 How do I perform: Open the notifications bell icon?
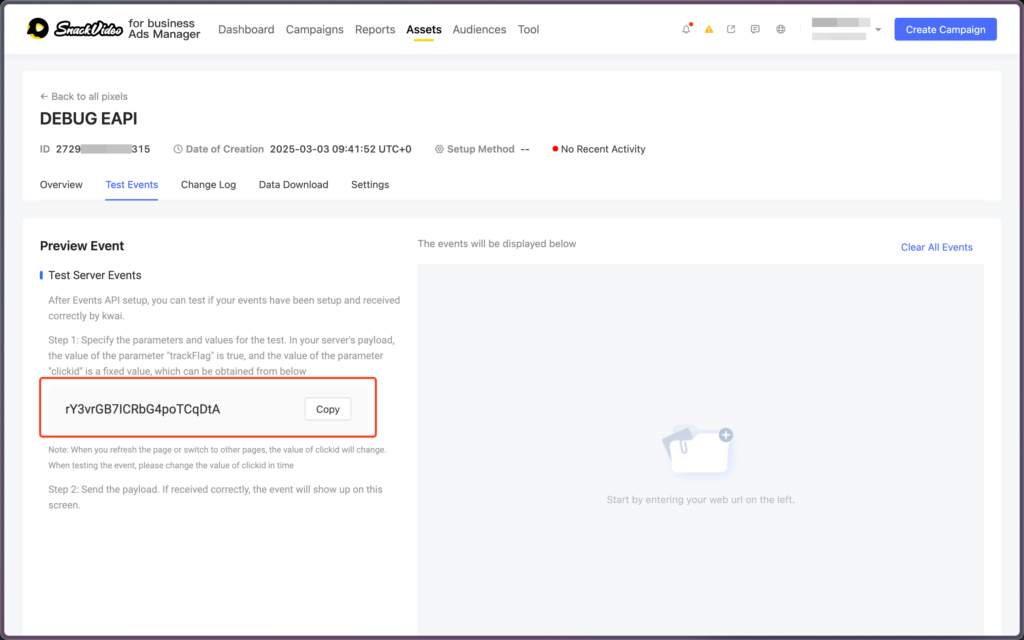pos(686,29)
